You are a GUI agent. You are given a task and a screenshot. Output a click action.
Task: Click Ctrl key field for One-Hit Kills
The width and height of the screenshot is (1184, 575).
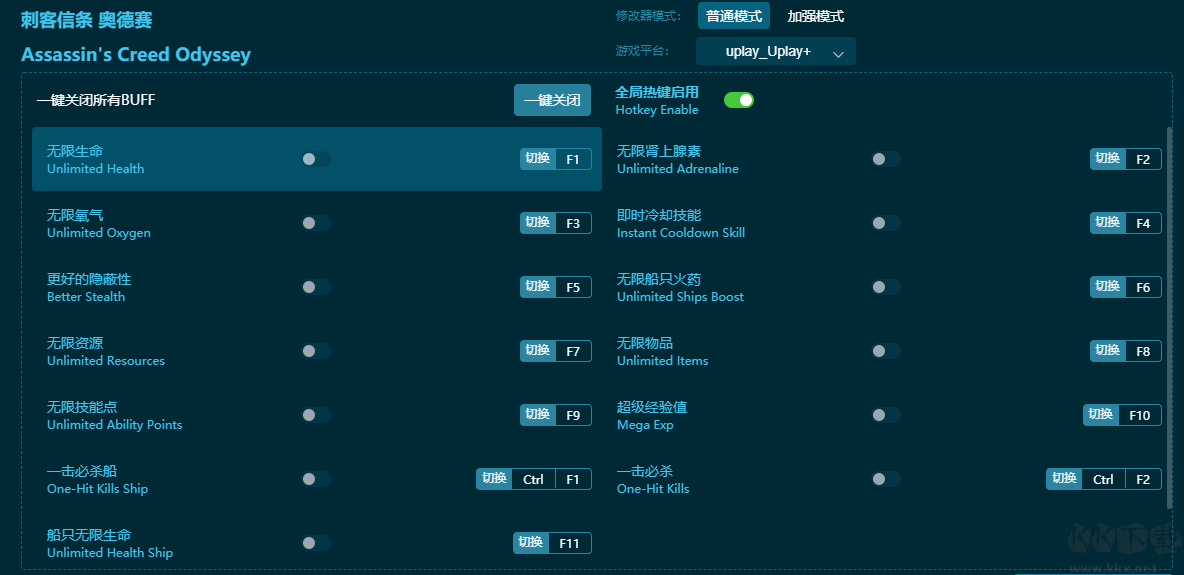[x=1104, y=479]
